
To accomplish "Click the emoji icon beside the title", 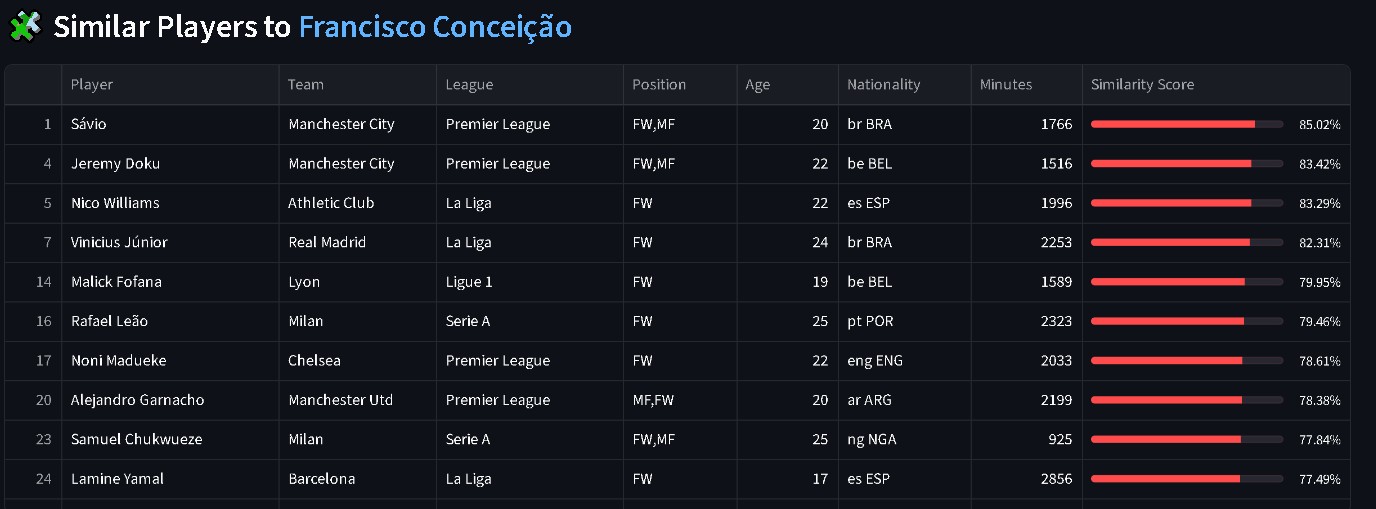I will pos(24,27).
